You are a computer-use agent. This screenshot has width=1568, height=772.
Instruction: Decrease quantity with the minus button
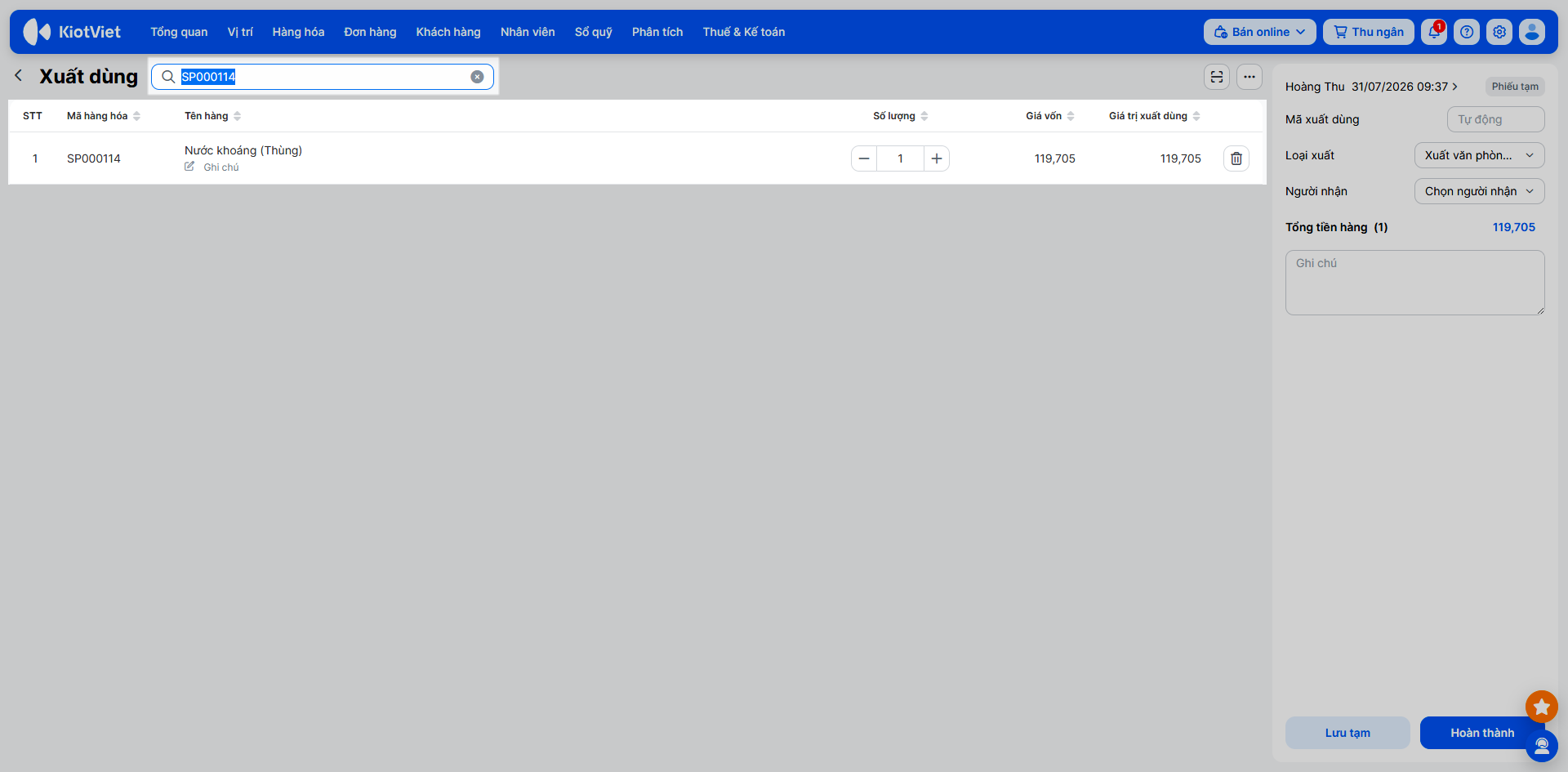864,158
